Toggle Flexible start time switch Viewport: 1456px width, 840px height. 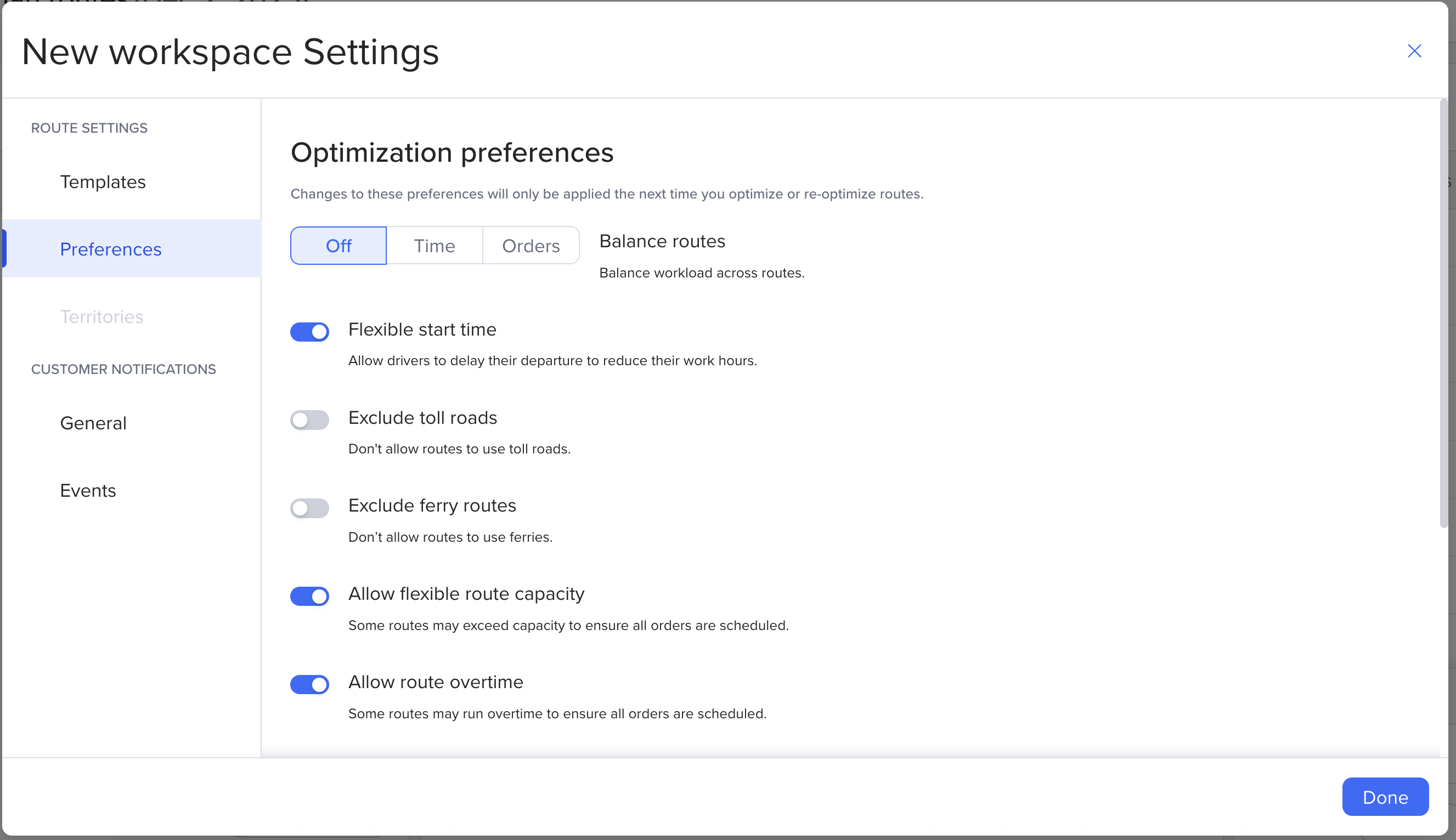point(309,332)
